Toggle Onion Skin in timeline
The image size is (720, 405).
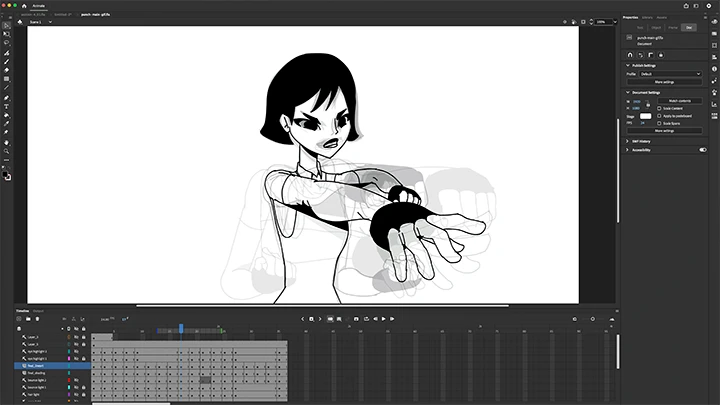pos(330,319)
